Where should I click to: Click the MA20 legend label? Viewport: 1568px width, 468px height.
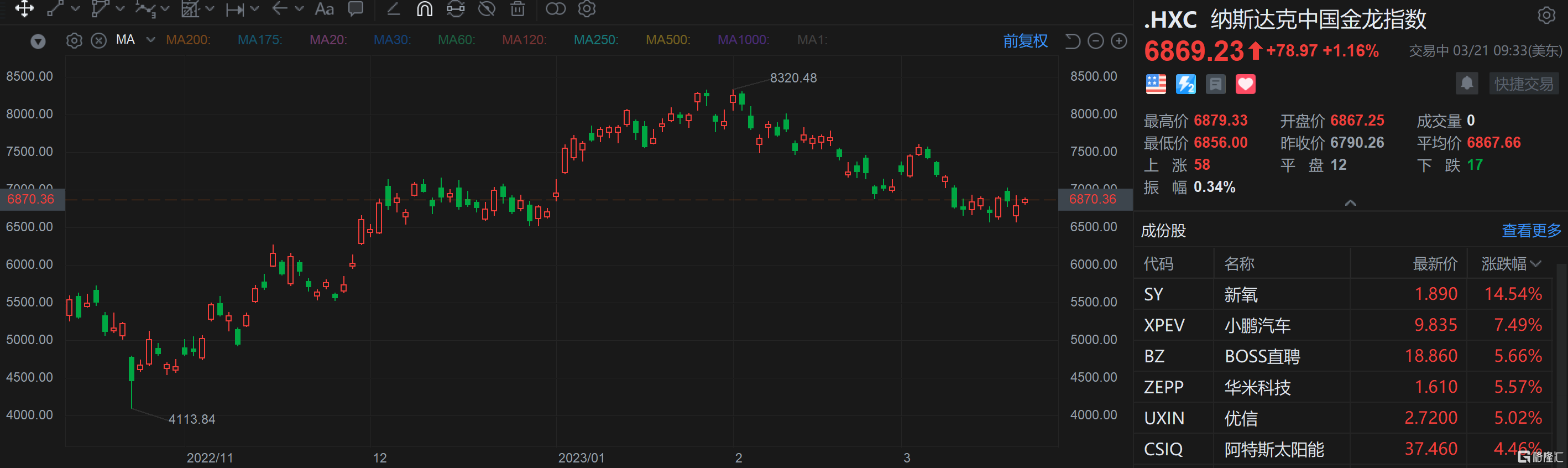328,40
